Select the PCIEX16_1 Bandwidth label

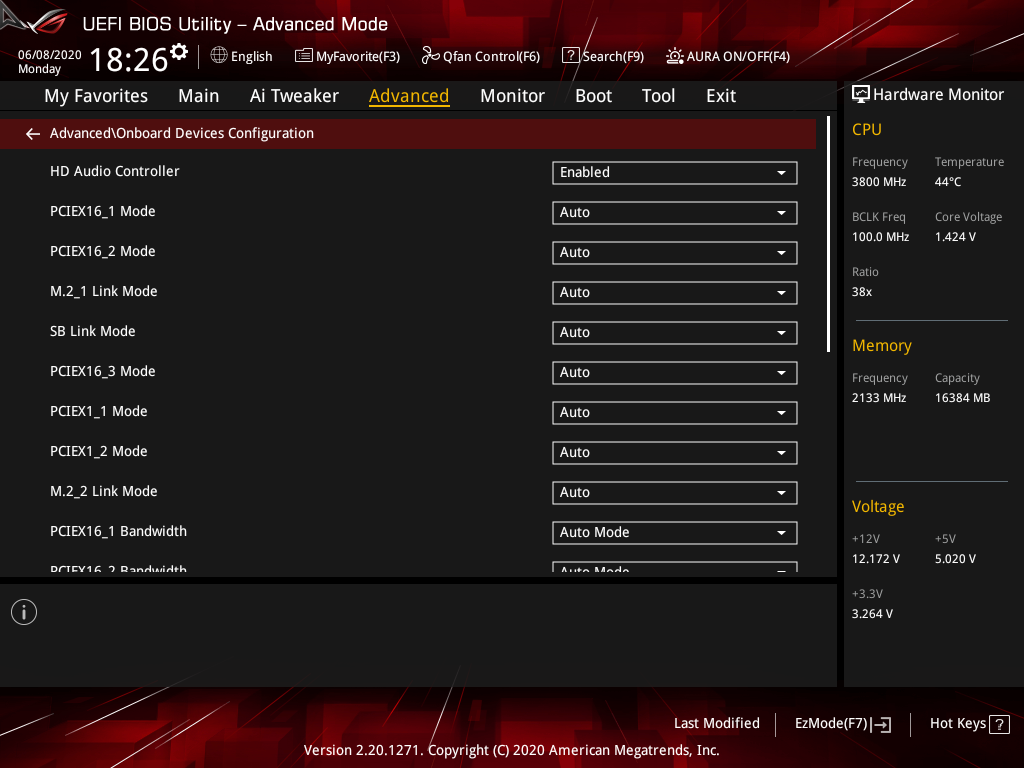click(118, 532)
